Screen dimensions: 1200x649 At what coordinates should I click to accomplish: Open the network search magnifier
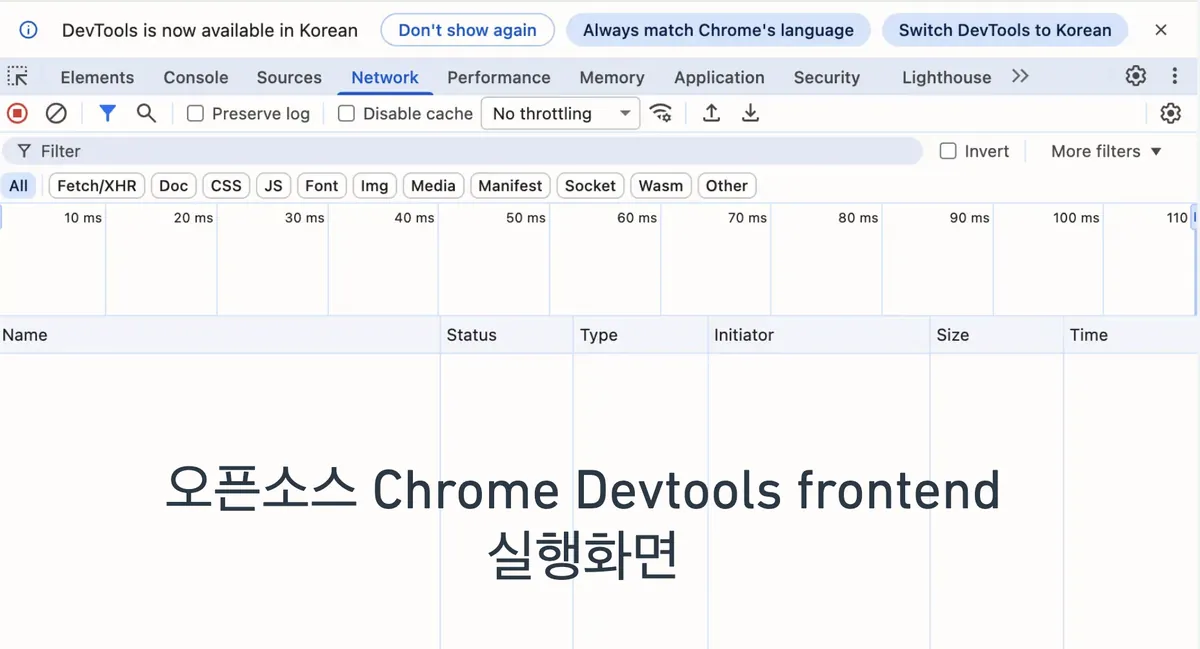[x=146, y=114]
